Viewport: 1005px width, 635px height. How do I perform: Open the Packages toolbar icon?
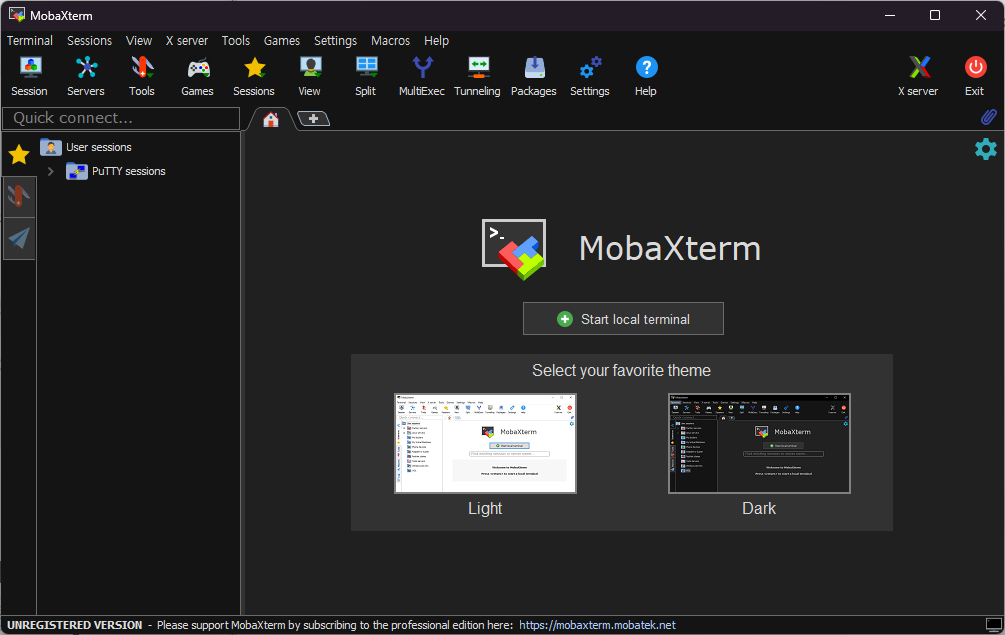click(x=534, y=67)
